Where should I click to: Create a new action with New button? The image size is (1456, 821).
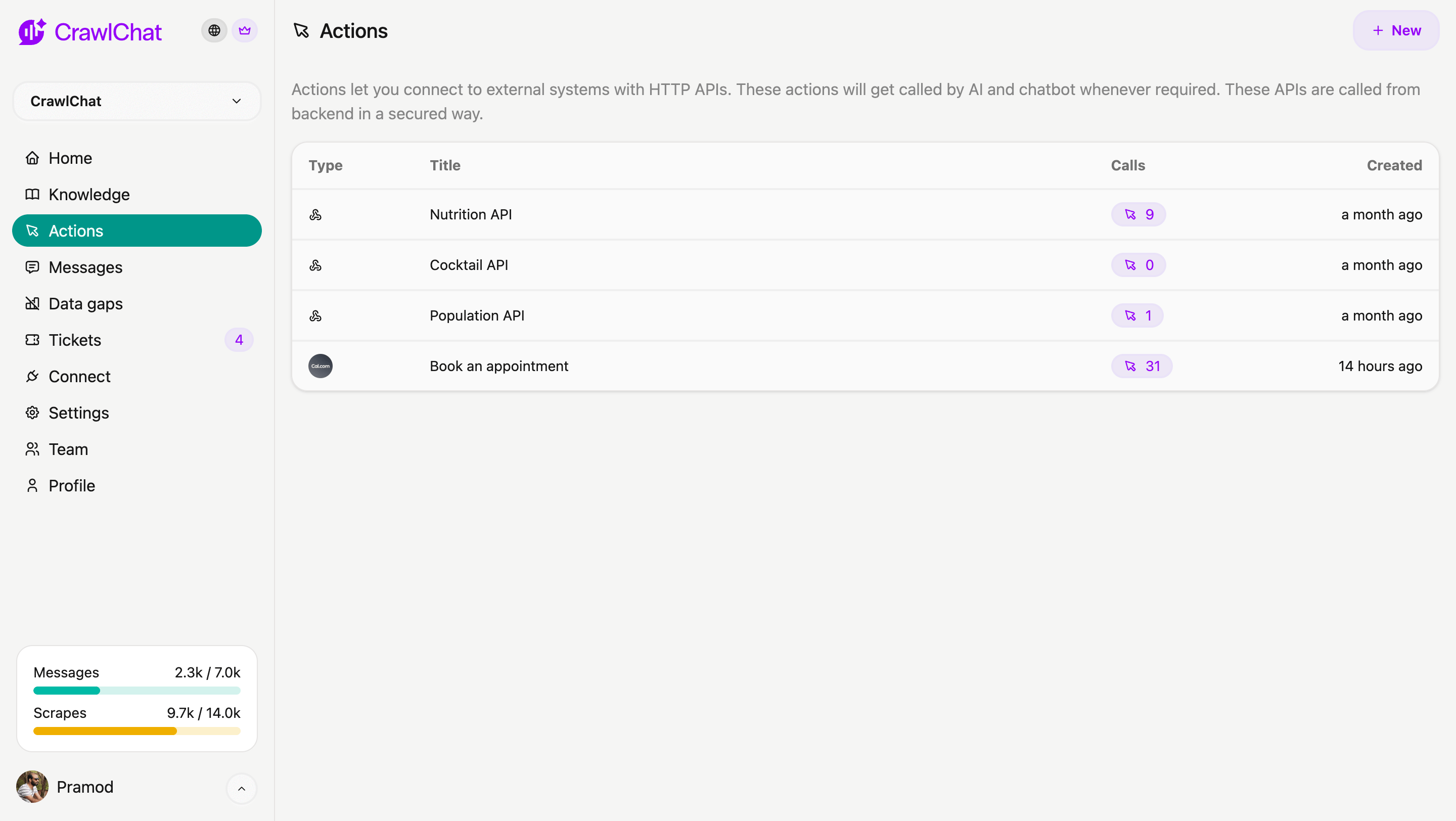tap(1395, 30)
